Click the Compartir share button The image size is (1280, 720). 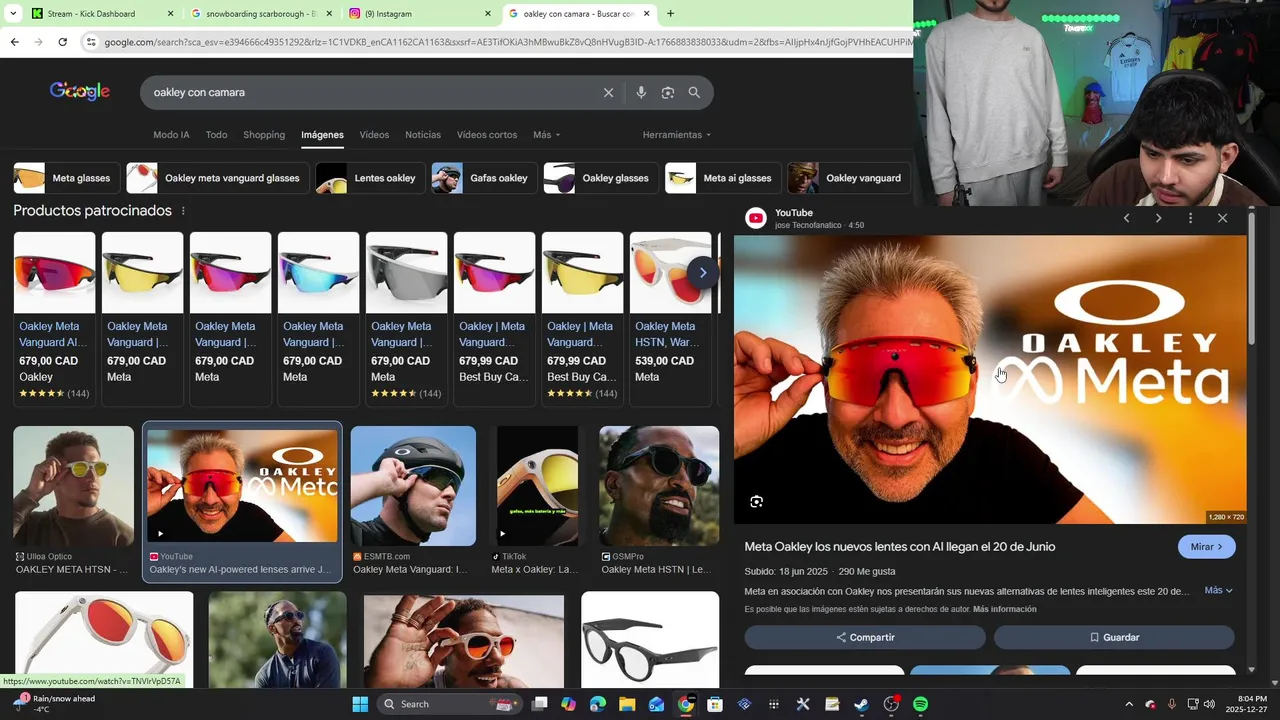point(865,637)
